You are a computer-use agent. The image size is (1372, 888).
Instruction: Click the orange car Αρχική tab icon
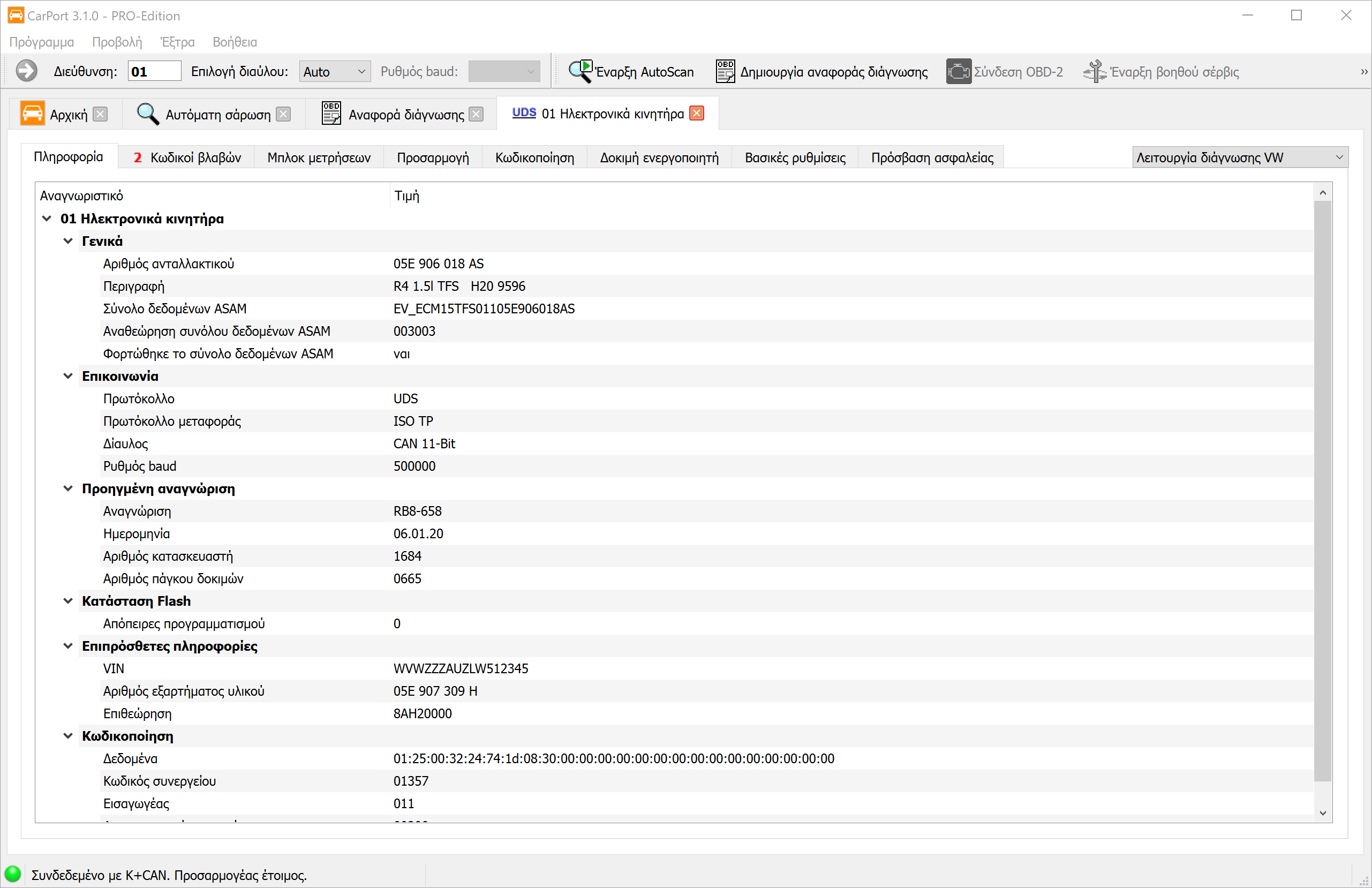32,114
